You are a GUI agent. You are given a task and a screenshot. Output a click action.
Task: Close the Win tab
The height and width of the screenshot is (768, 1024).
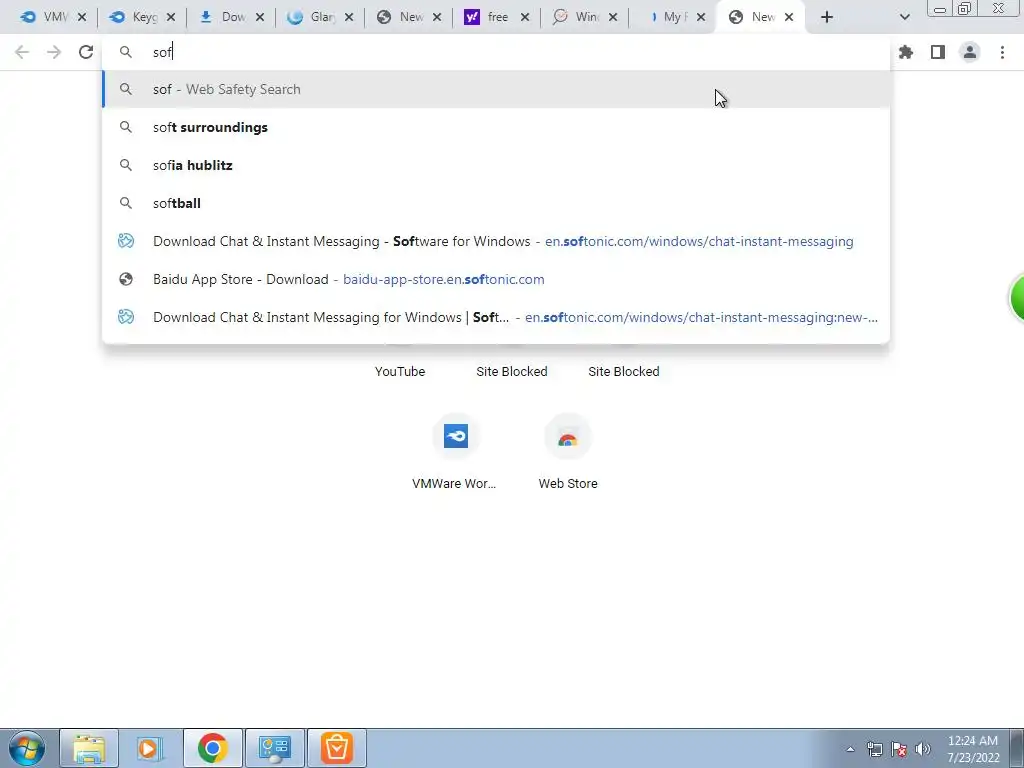[613, 18]
